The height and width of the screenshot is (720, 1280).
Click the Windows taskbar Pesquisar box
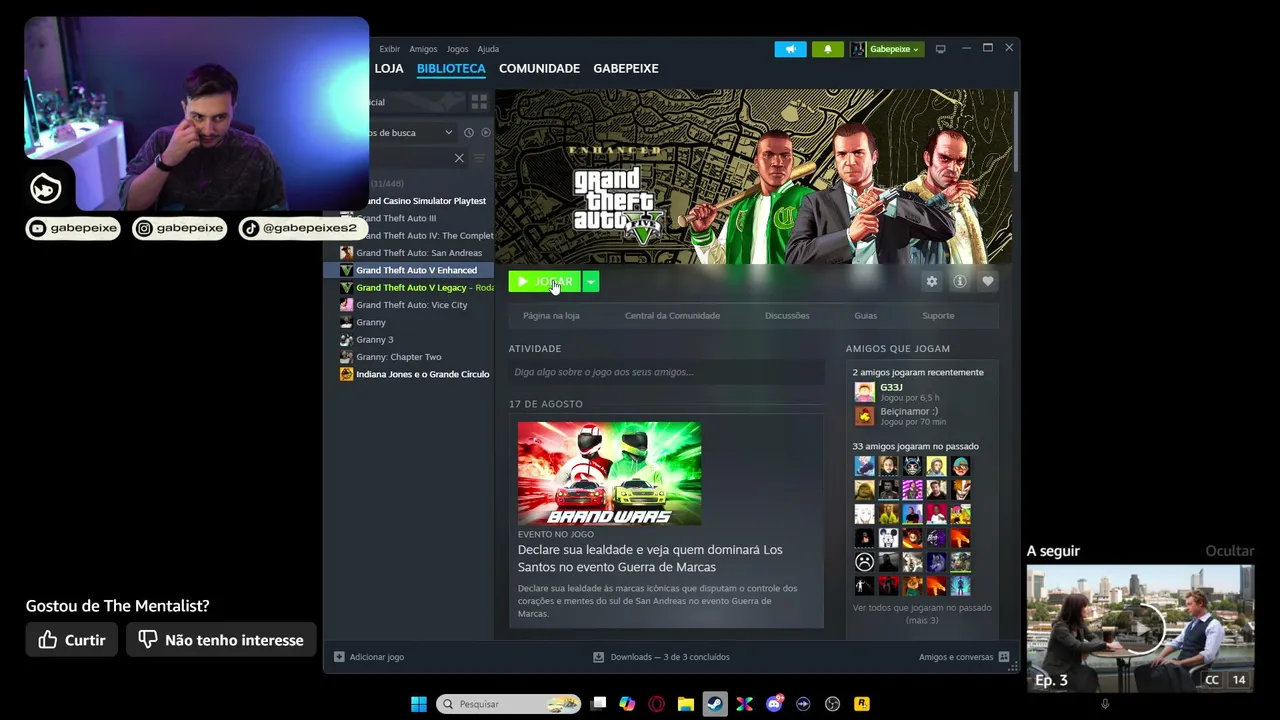[x=509, y=704]
